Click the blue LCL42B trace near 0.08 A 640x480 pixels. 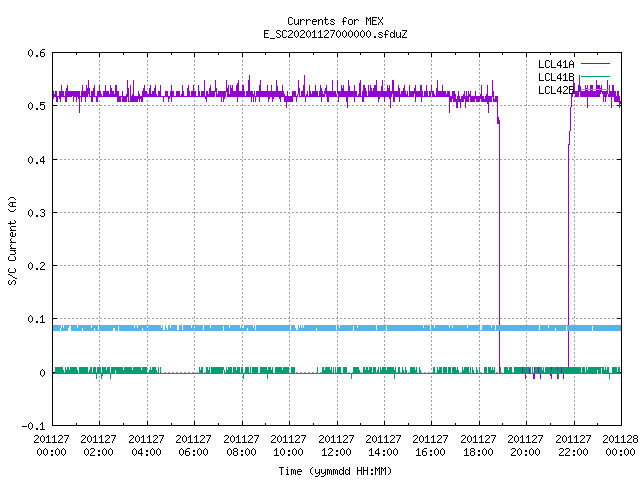point(337,328)
